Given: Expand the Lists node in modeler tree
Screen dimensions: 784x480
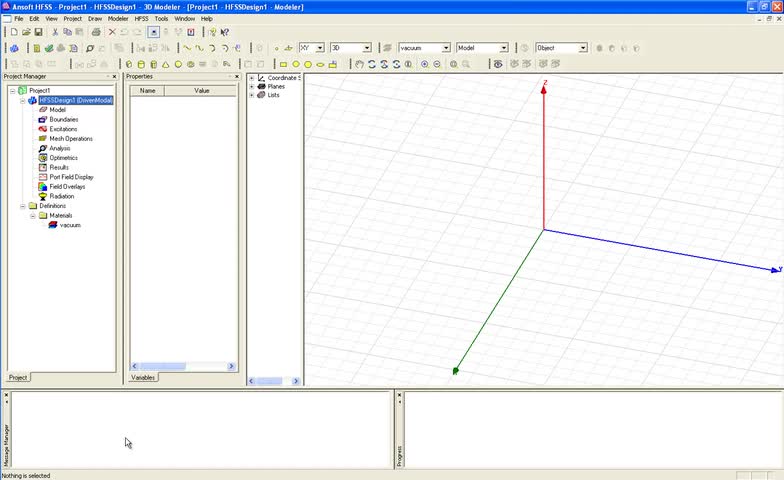Looking at the screenshot, I should [x=252, y=95].
